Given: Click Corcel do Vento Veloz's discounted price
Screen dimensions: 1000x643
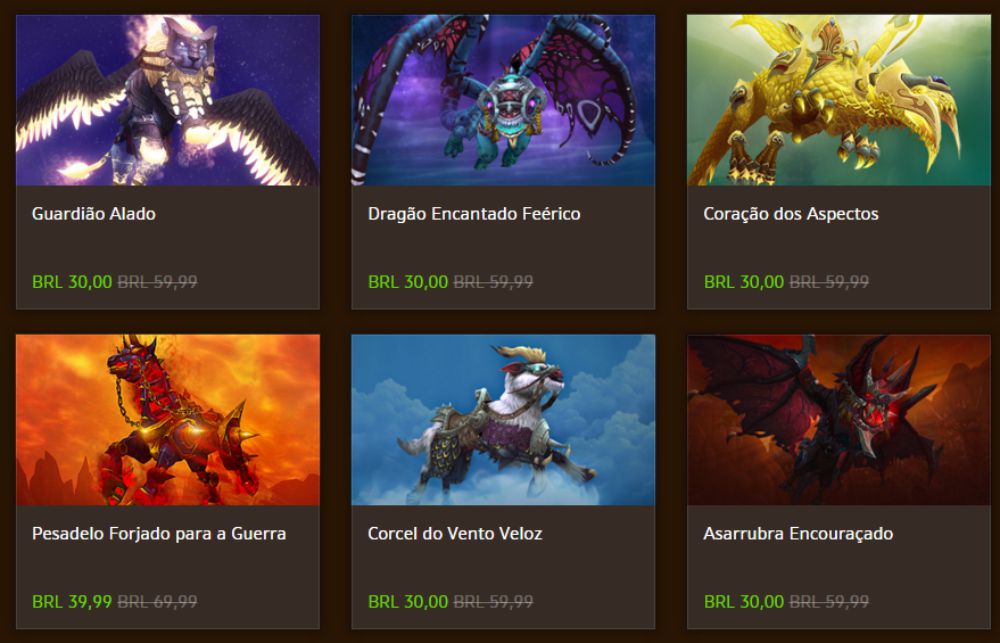Looking at the screenshot, I should click(x=408, y=602).
